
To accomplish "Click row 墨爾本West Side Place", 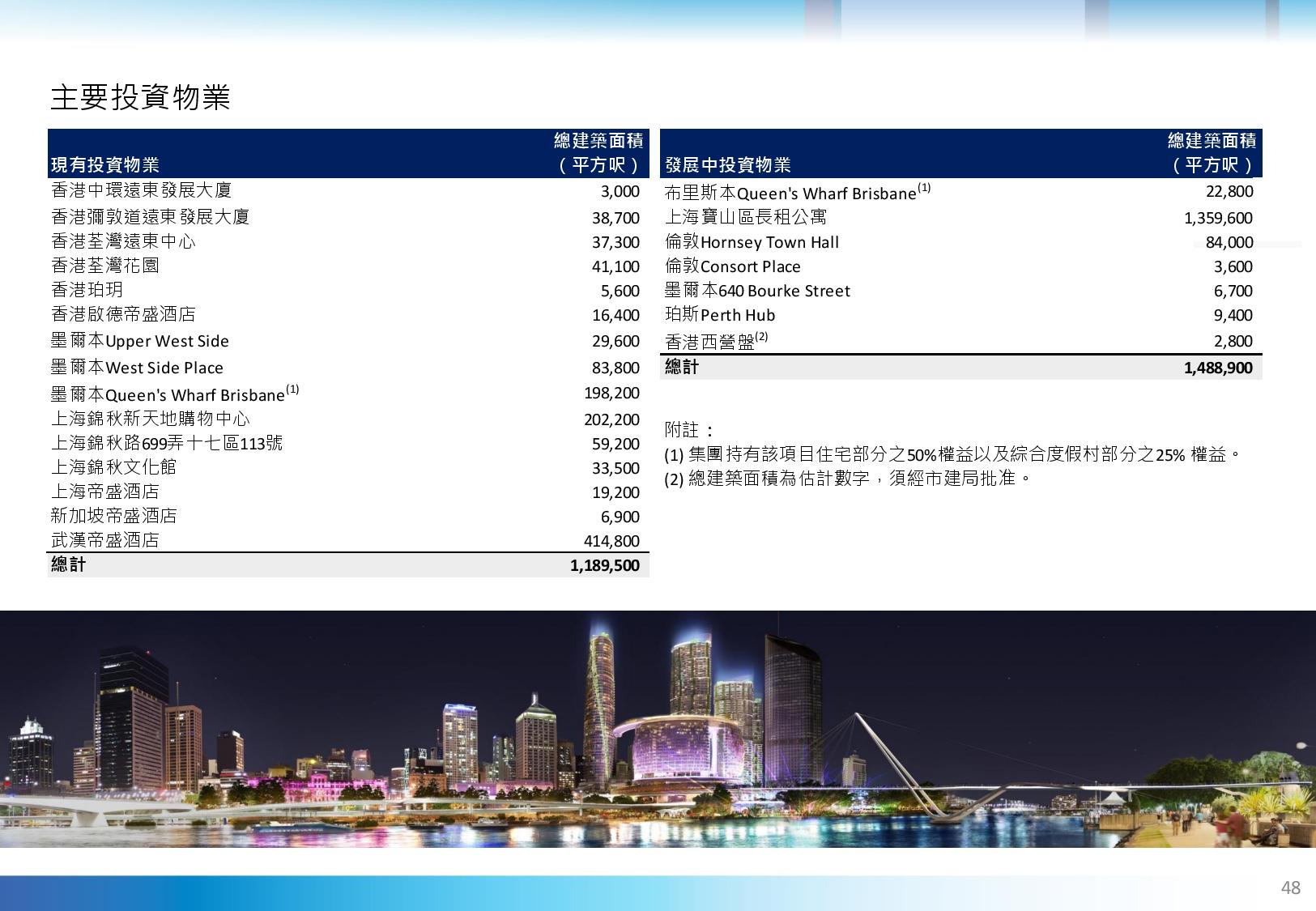I will [348, 368].
